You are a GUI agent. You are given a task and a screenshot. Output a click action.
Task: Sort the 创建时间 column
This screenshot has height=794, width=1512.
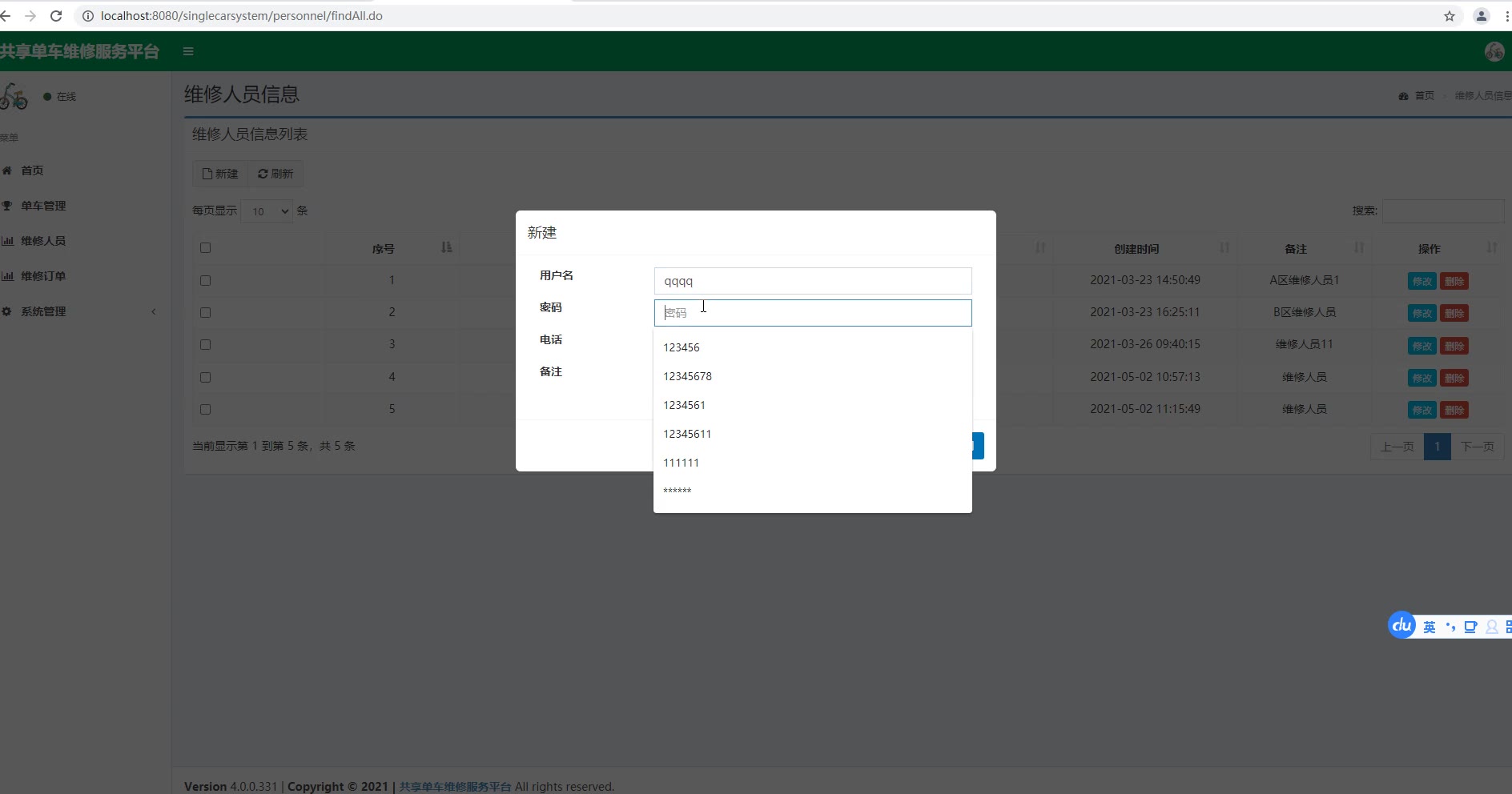click(x=1224, y=248)
